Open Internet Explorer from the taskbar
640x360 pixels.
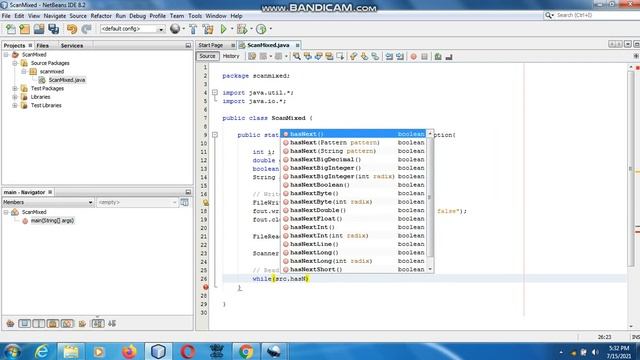[42, 351]
